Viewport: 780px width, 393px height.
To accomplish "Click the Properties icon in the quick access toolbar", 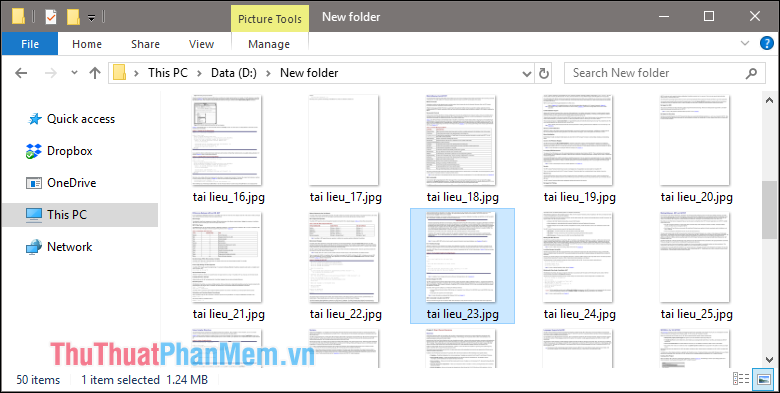I will click(x=50, y=17).
